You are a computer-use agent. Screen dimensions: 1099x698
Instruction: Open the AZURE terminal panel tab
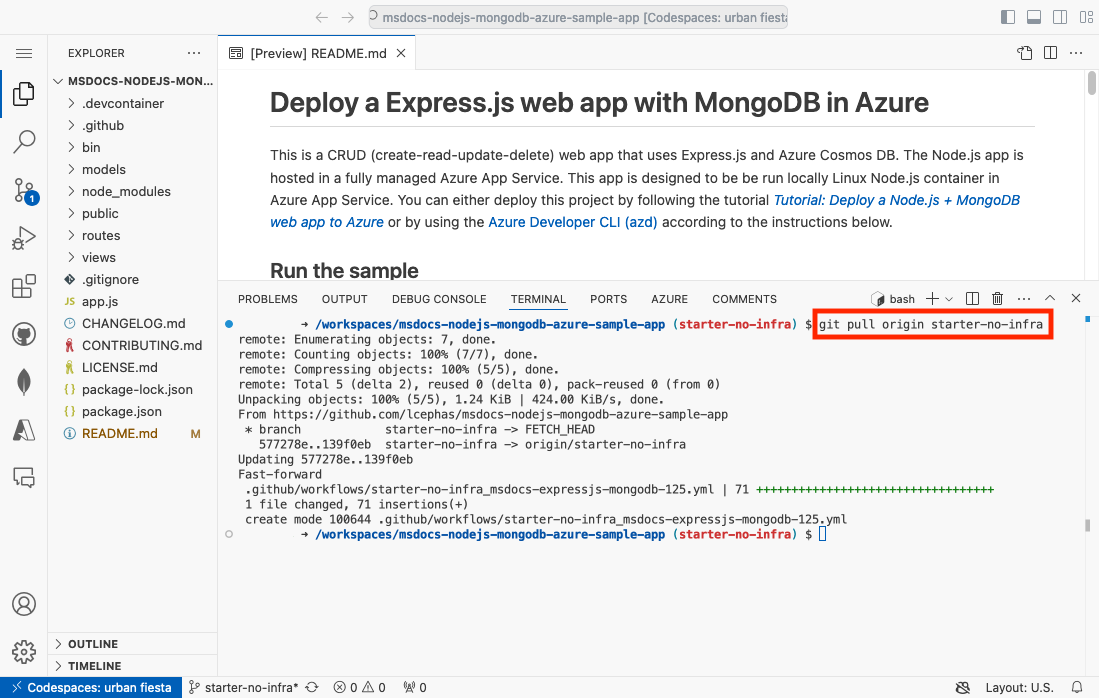(669, 298)
